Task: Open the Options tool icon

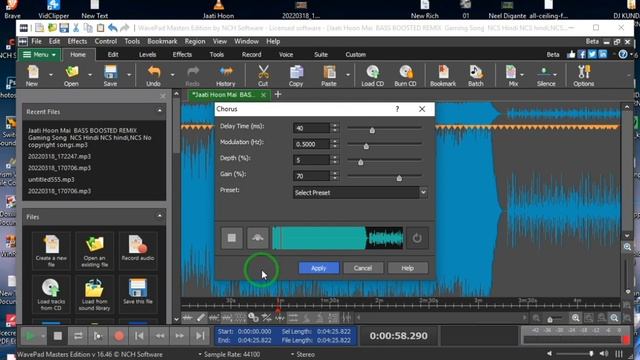Action: 584,76
